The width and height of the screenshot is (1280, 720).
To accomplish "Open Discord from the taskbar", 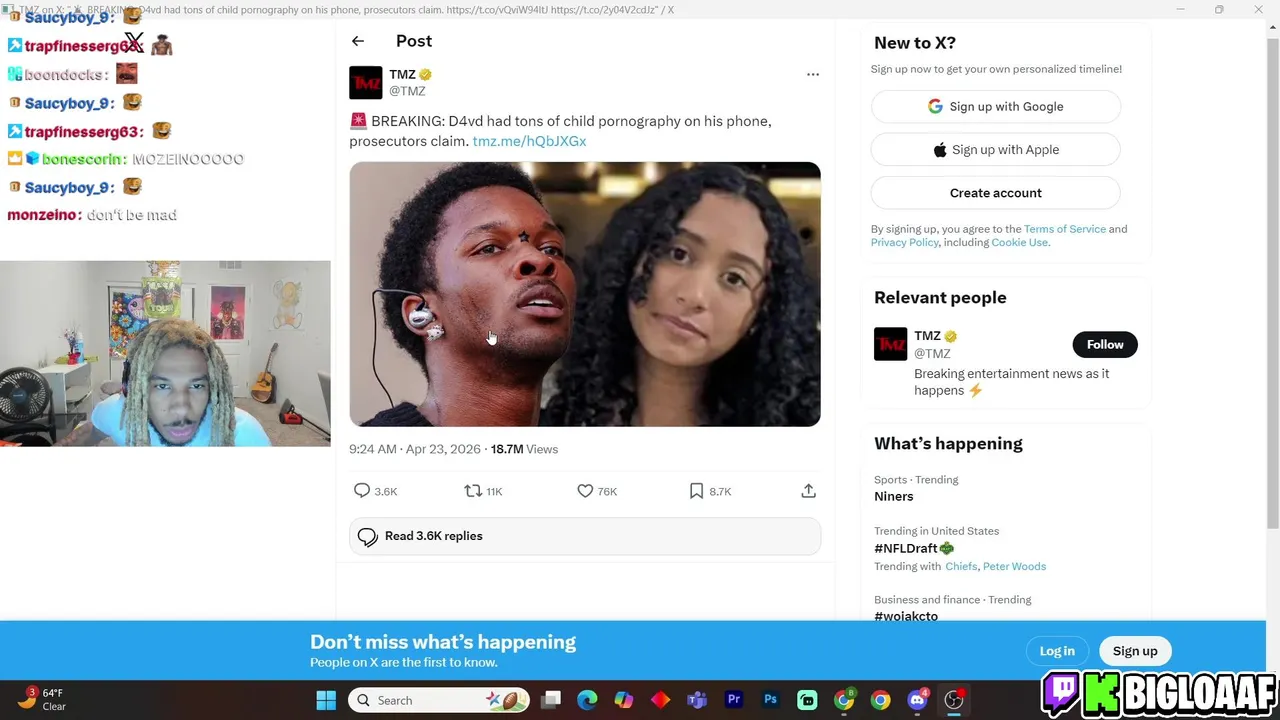I will coord(917,700).
